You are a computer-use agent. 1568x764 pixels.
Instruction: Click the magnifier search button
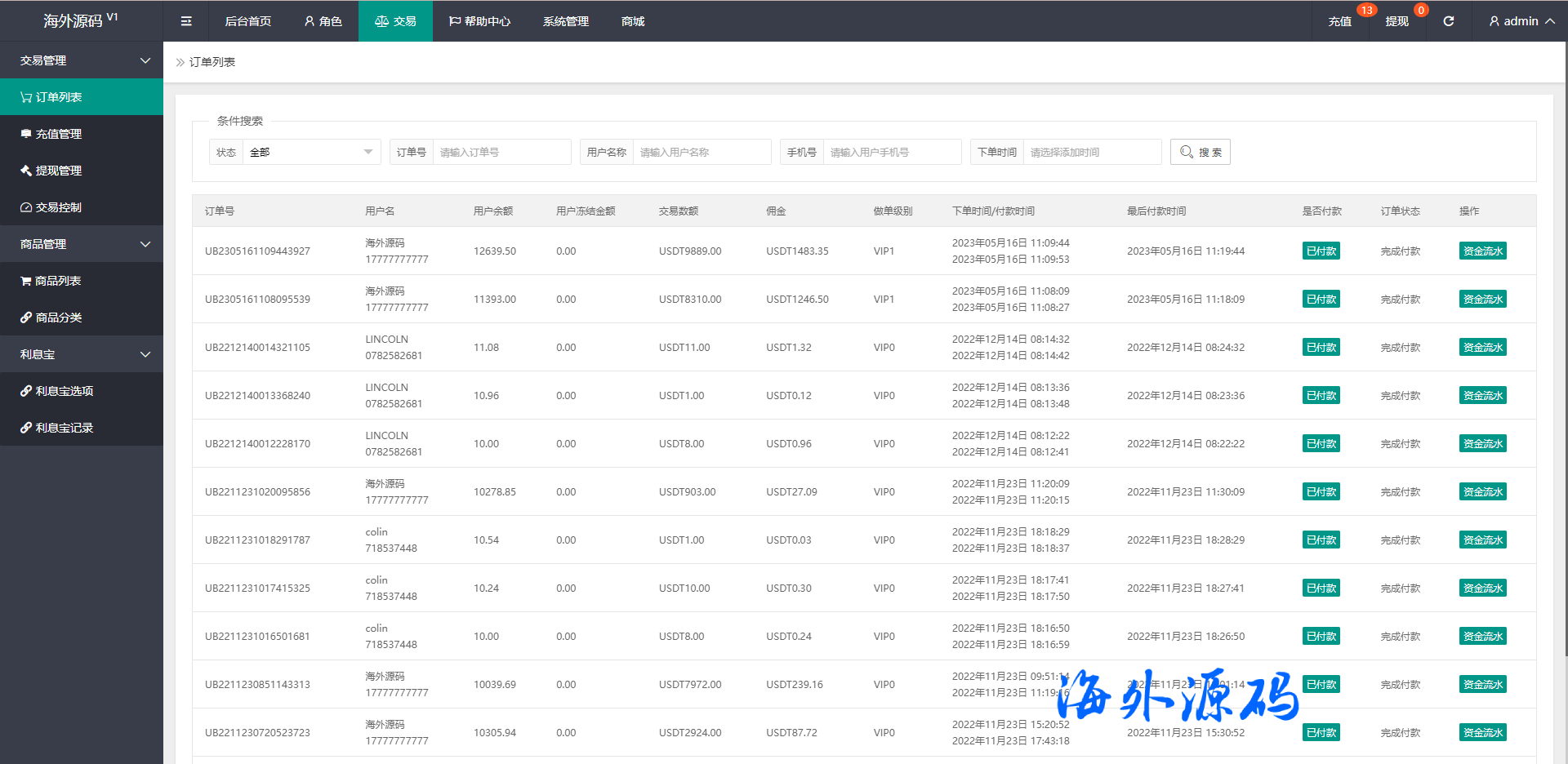click(1200, 152)
